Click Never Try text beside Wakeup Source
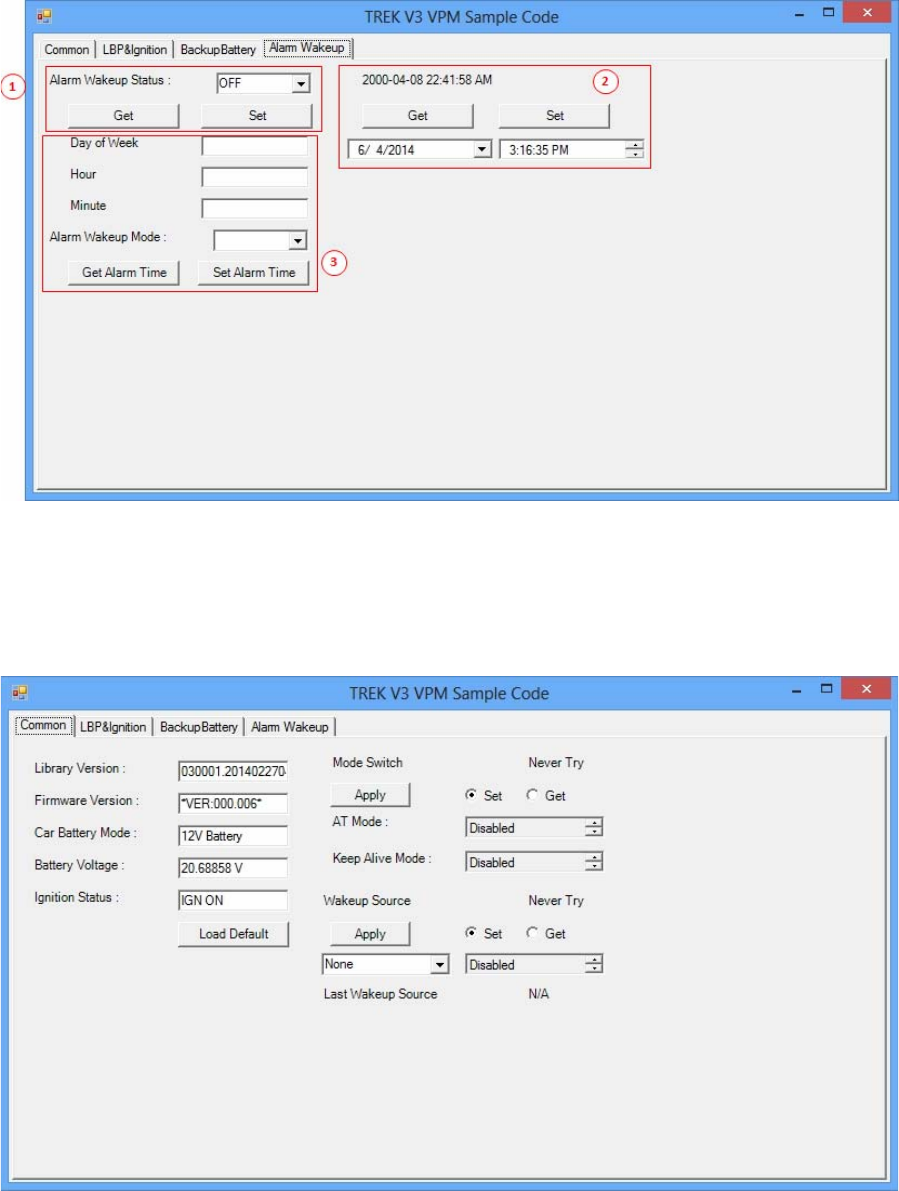 [x=556, y=901]
